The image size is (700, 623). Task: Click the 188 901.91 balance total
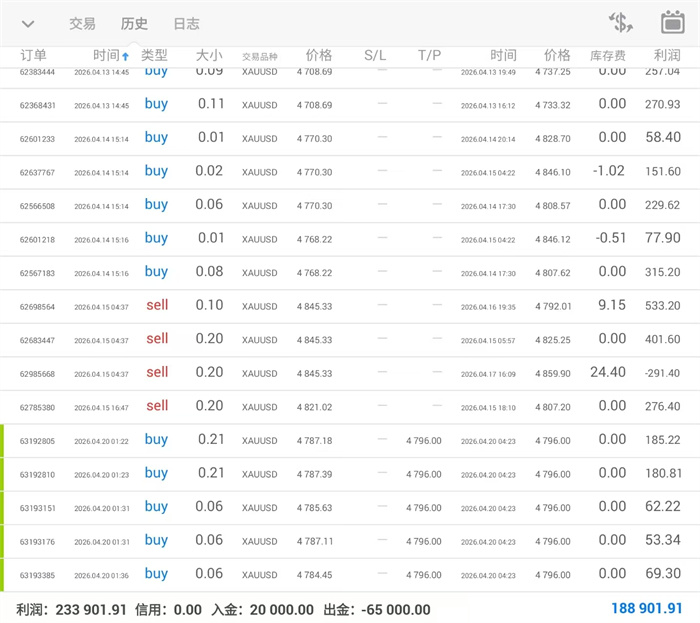coord(646,608)
